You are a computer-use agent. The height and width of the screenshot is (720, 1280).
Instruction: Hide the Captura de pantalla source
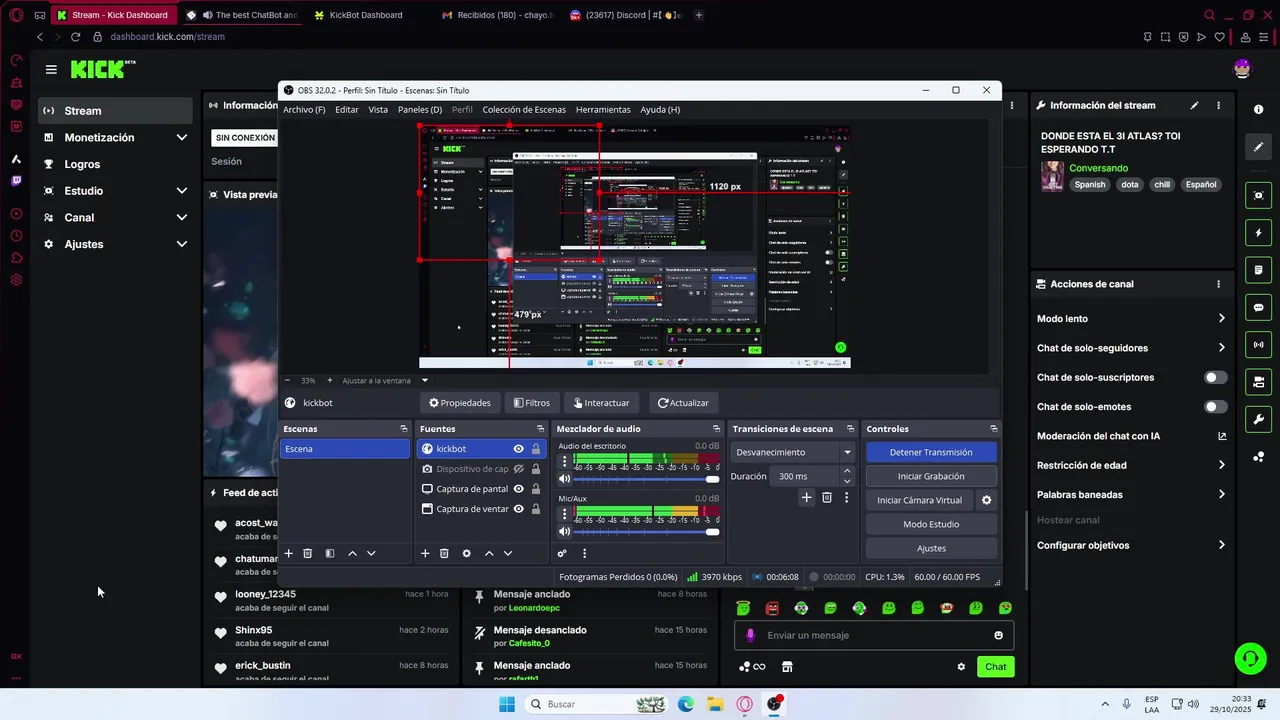point(518,489)
